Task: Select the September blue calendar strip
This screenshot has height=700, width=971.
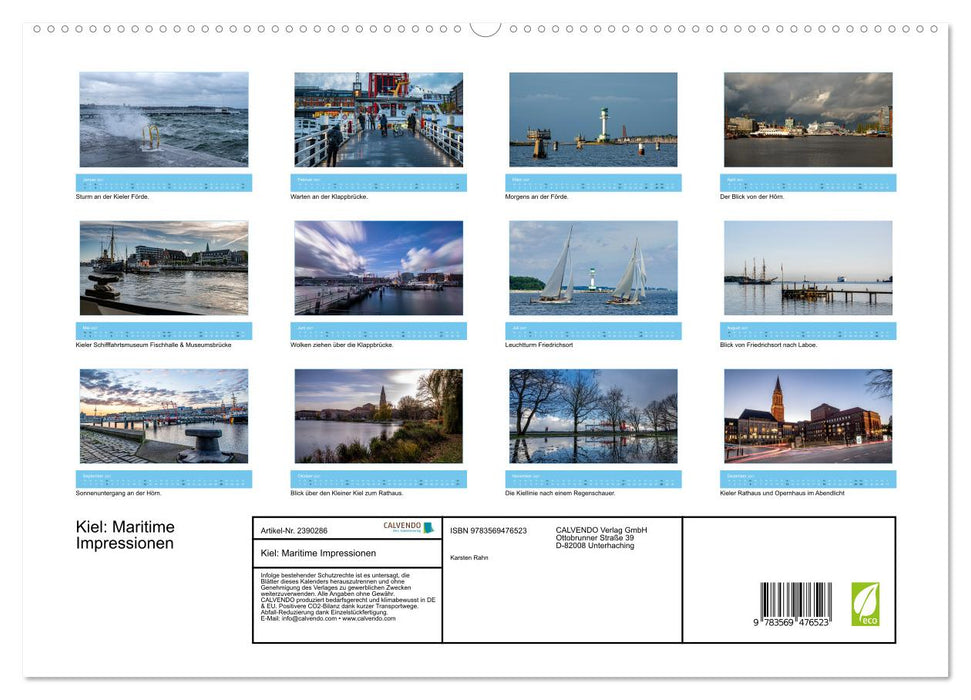Action: pyautogui.click(x=164, y=479)
